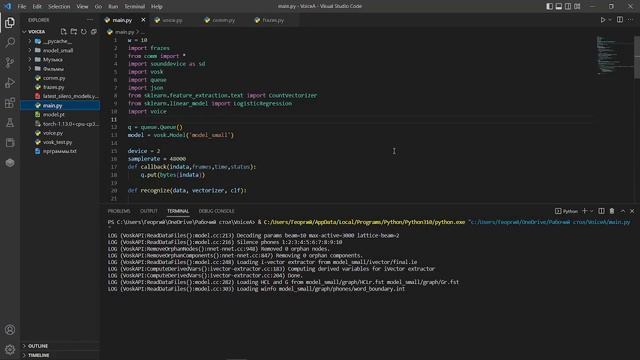Collapse the VOICEA root folder
The height and width of the screenshot is (360, 640).
(24, 31)
